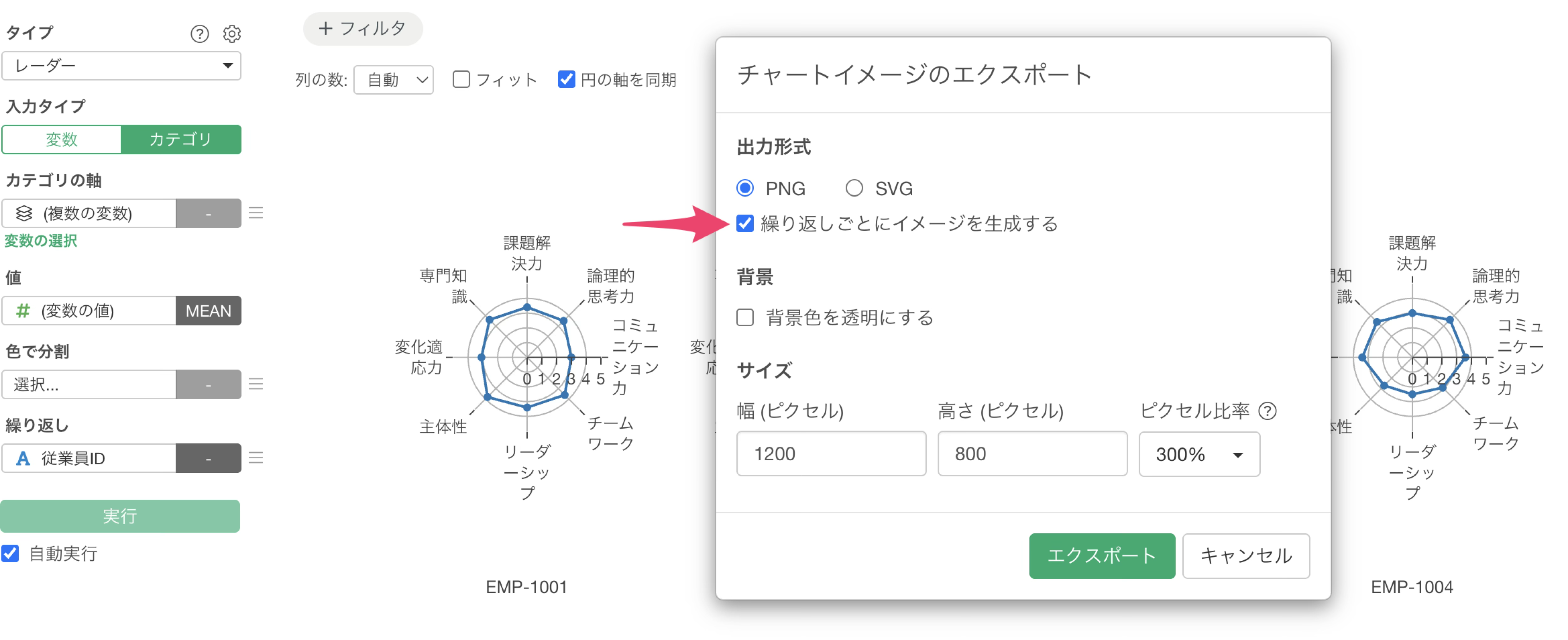The width and height of the screenshot is (1568, 640).
Task: Toggle the 円の軸を同期 checkbox
Action: click(566, 79)
